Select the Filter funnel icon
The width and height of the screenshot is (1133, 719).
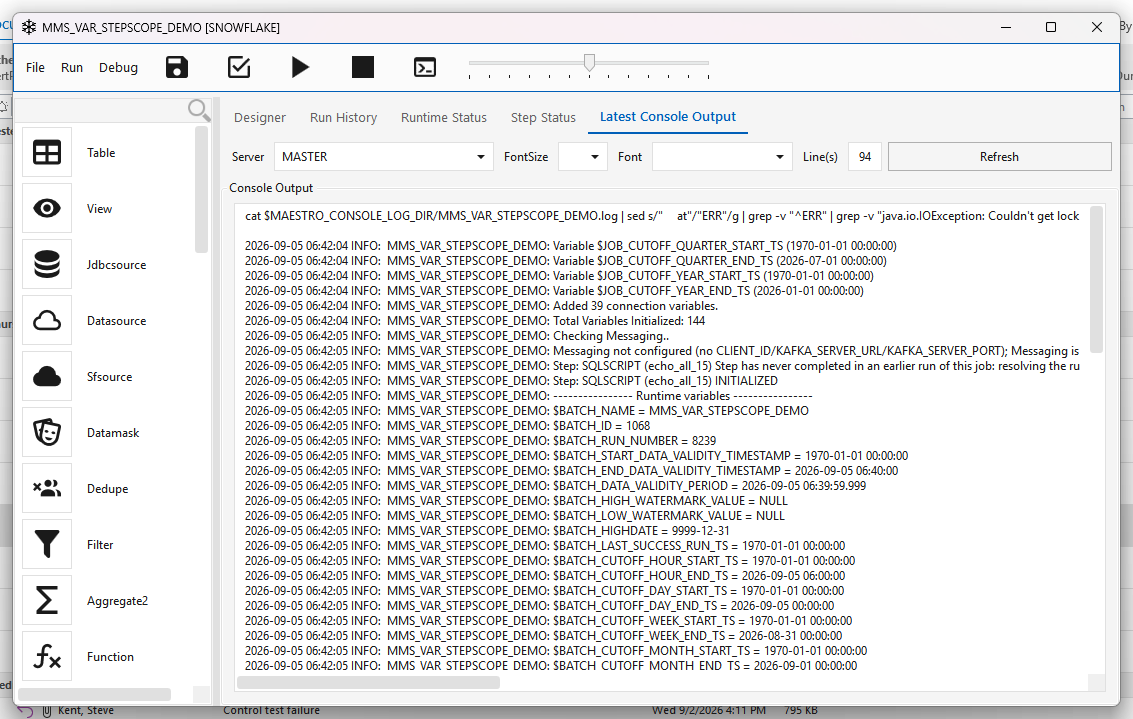[47, 544]
